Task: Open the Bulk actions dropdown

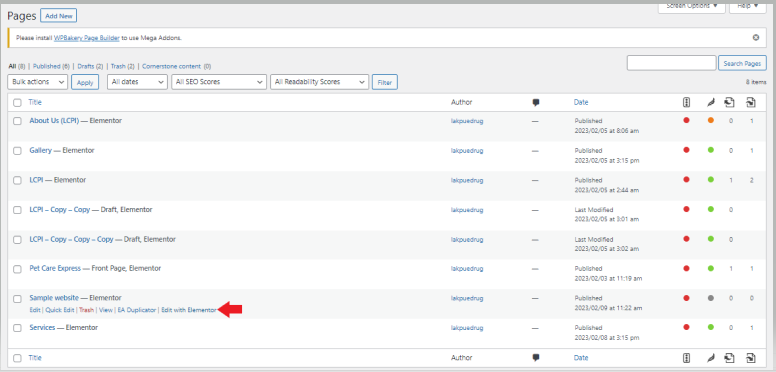Action: click(x=38, y=82)
